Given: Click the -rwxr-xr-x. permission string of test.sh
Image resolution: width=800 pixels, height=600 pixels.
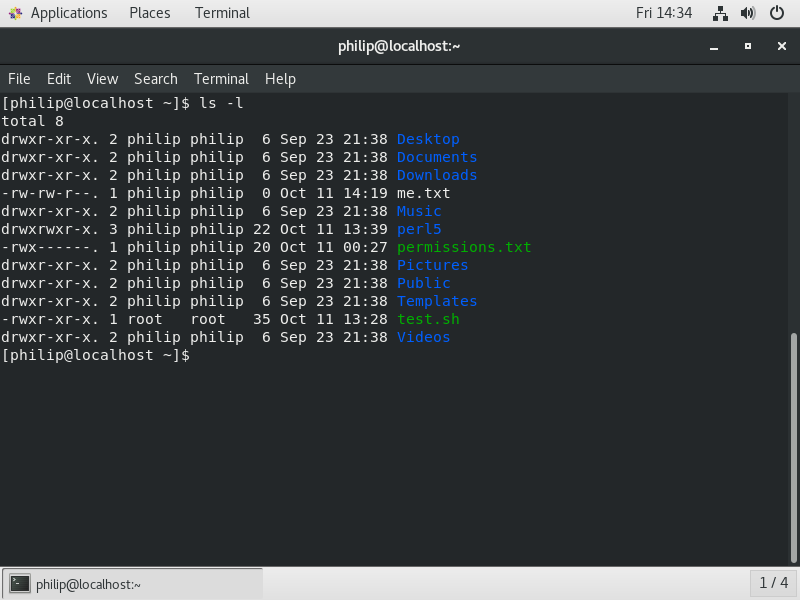Looking at the screenshot, I should 50,319.
